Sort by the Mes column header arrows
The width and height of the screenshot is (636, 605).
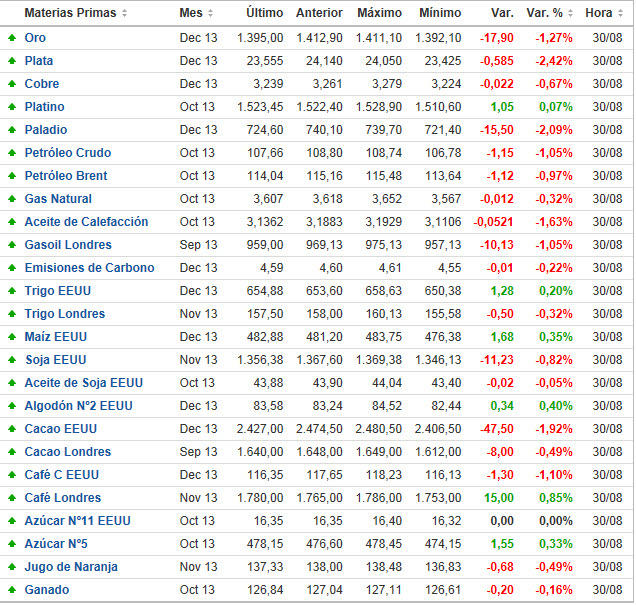tap(210, 13)
